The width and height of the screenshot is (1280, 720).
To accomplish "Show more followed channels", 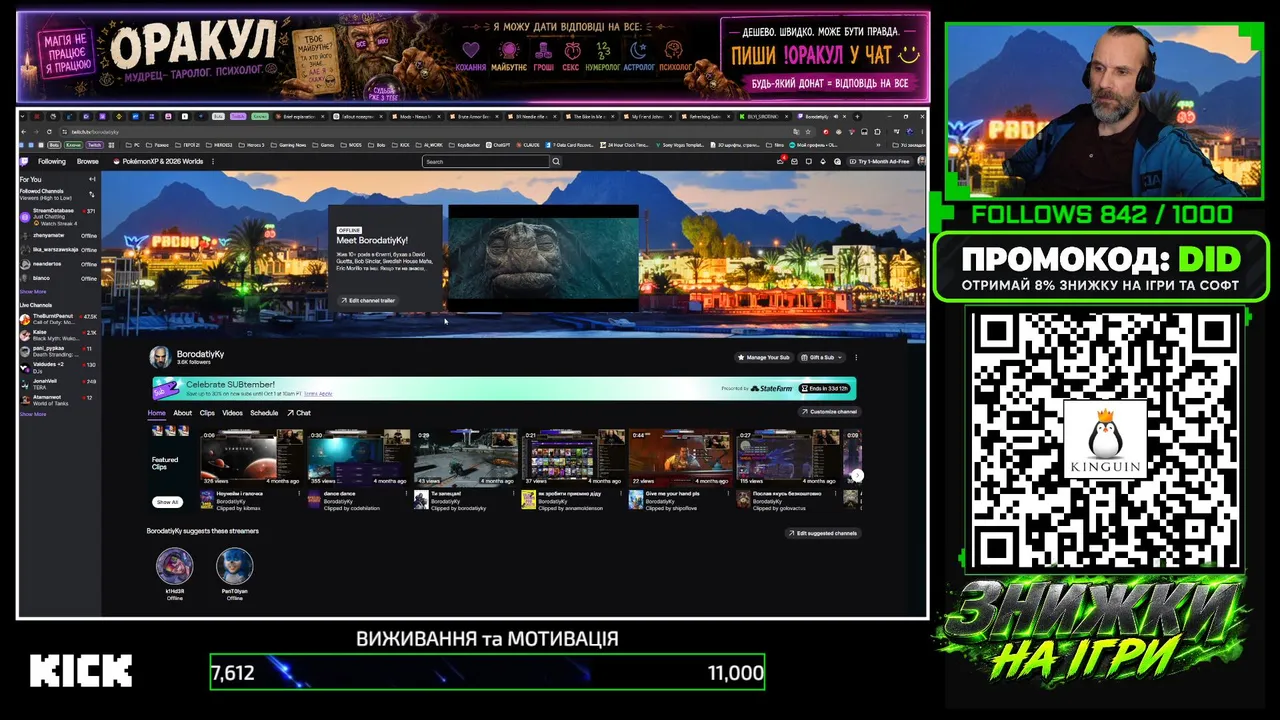I will (33, 292).
